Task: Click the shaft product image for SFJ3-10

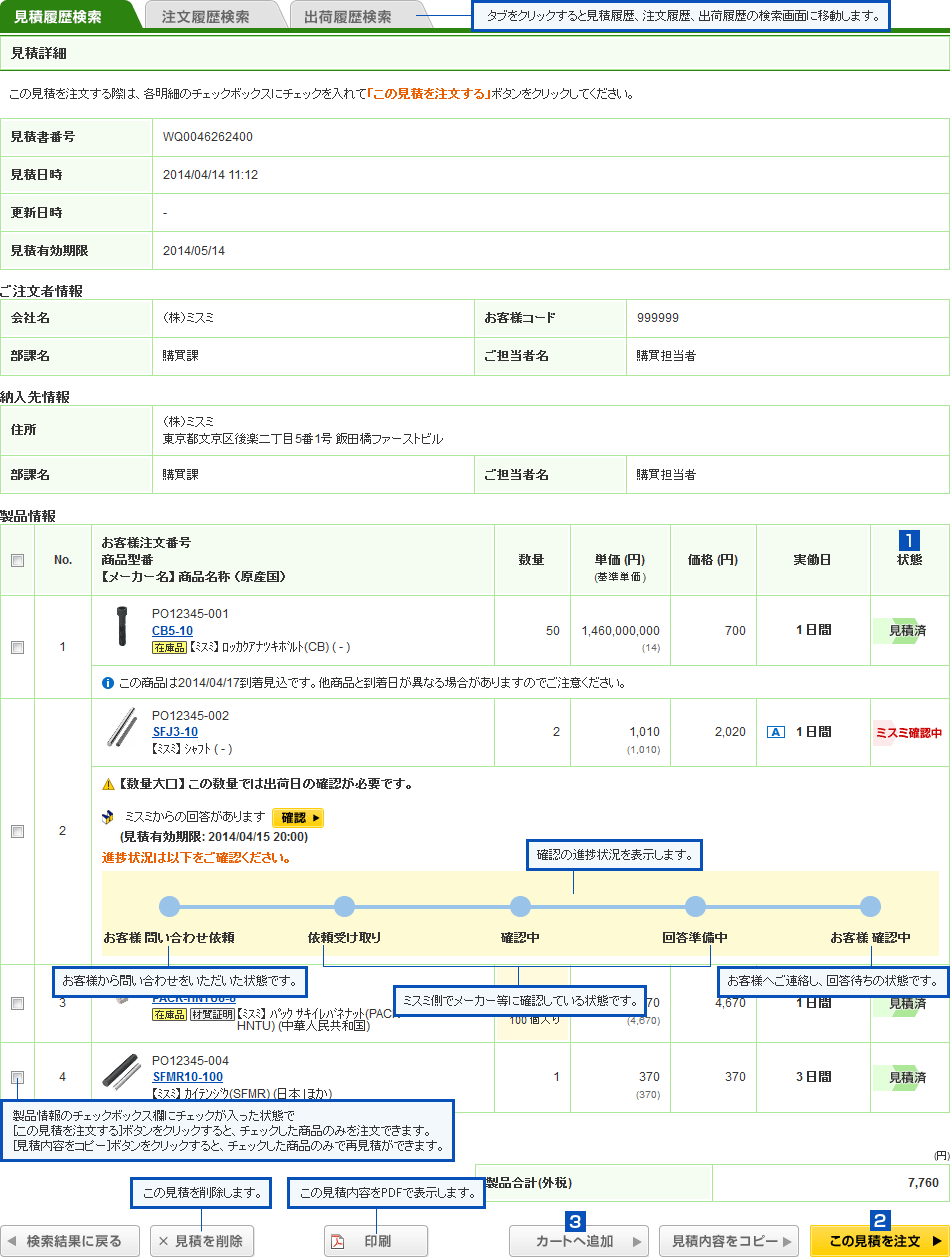Action: (121, 728)
